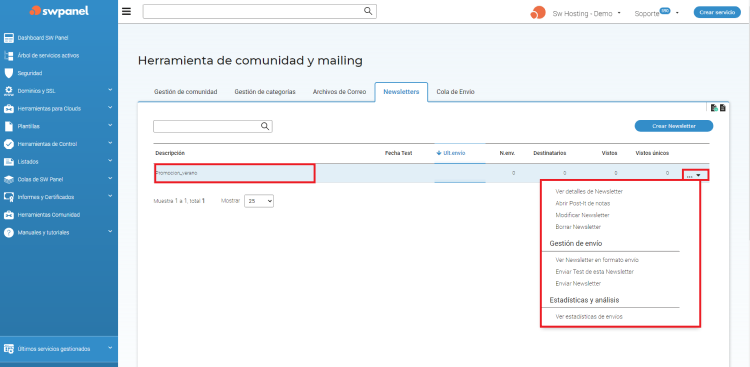Click the second export file icon
Viewport: 750px width, 367px height.
coord(722,108)
